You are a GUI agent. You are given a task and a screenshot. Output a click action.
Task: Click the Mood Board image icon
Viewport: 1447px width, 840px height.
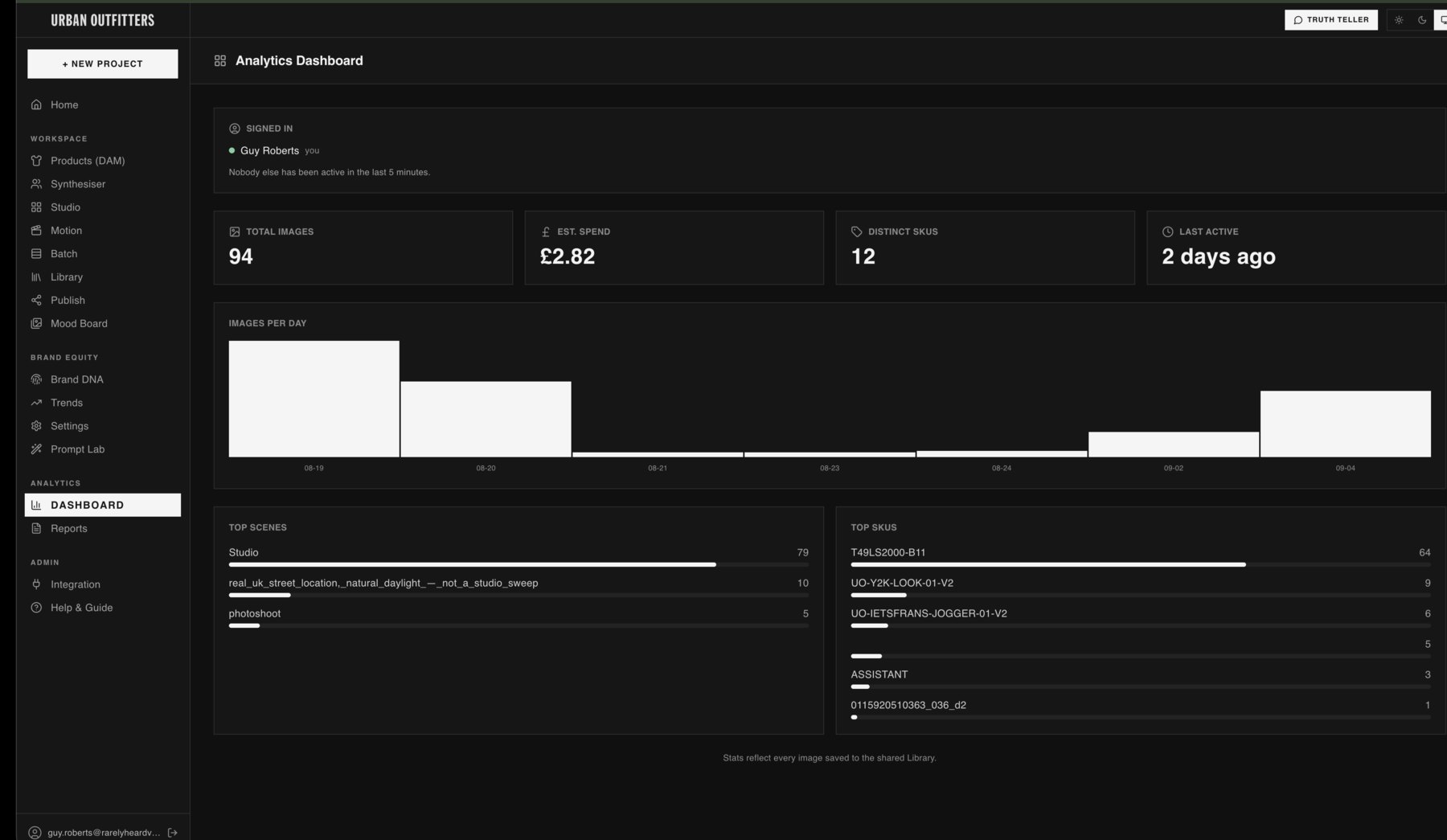coord(36,324)
